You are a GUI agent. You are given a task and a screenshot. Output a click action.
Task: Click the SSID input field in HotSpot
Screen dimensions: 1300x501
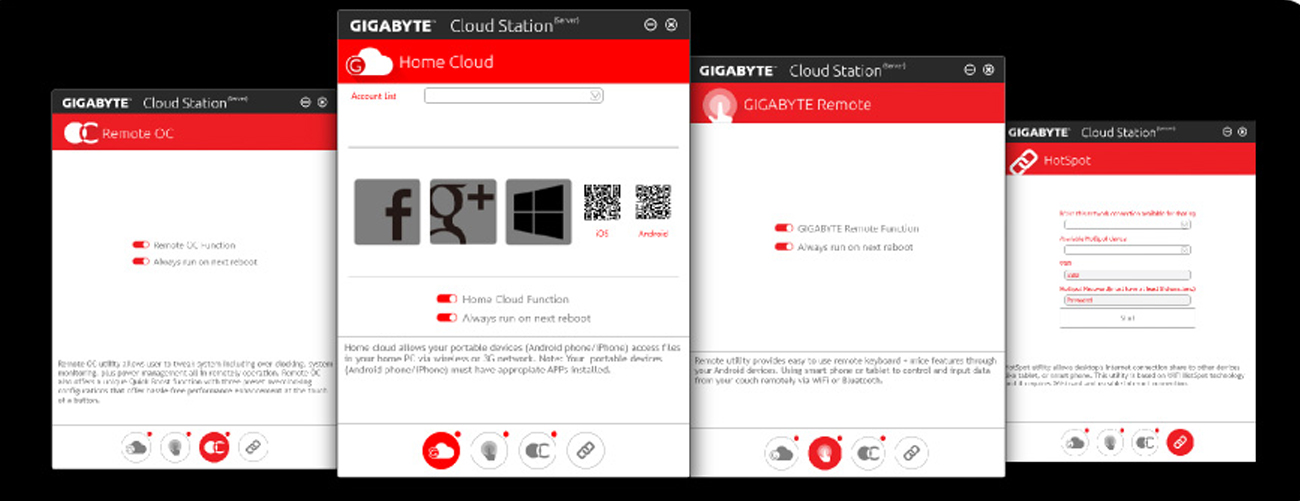[1127, 275]
